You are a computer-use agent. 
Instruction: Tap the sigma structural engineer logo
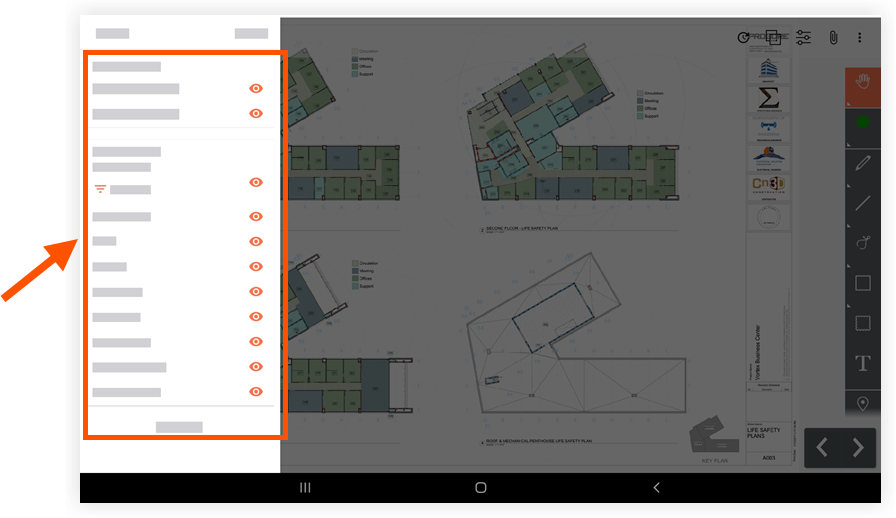769,99
